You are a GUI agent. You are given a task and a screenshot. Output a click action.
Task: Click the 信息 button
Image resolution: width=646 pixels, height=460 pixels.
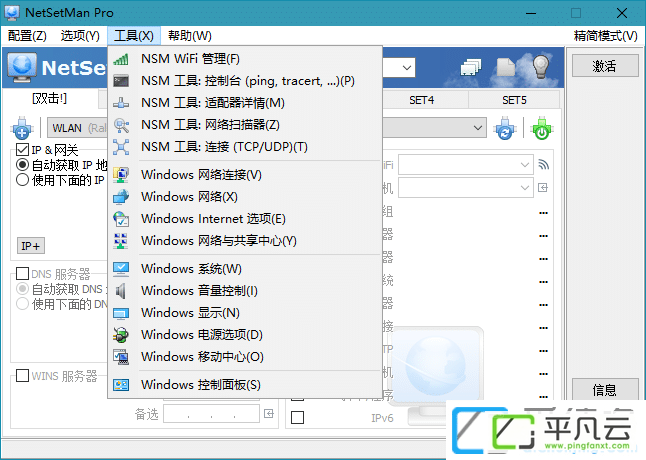(604, 389)
